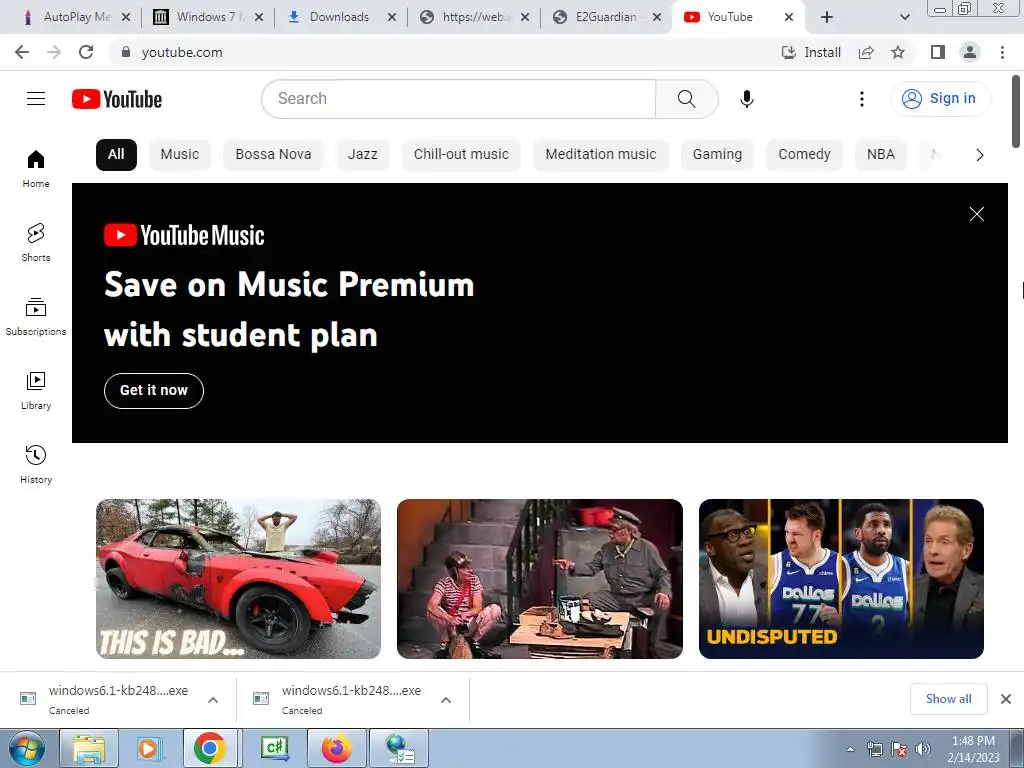Open the taskbar clock and date

pyautogui.click(x=973, y=749)
